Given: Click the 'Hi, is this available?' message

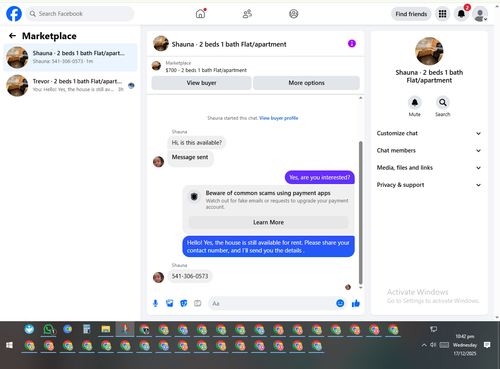Looking at the screenshot, I should point(197,143).
